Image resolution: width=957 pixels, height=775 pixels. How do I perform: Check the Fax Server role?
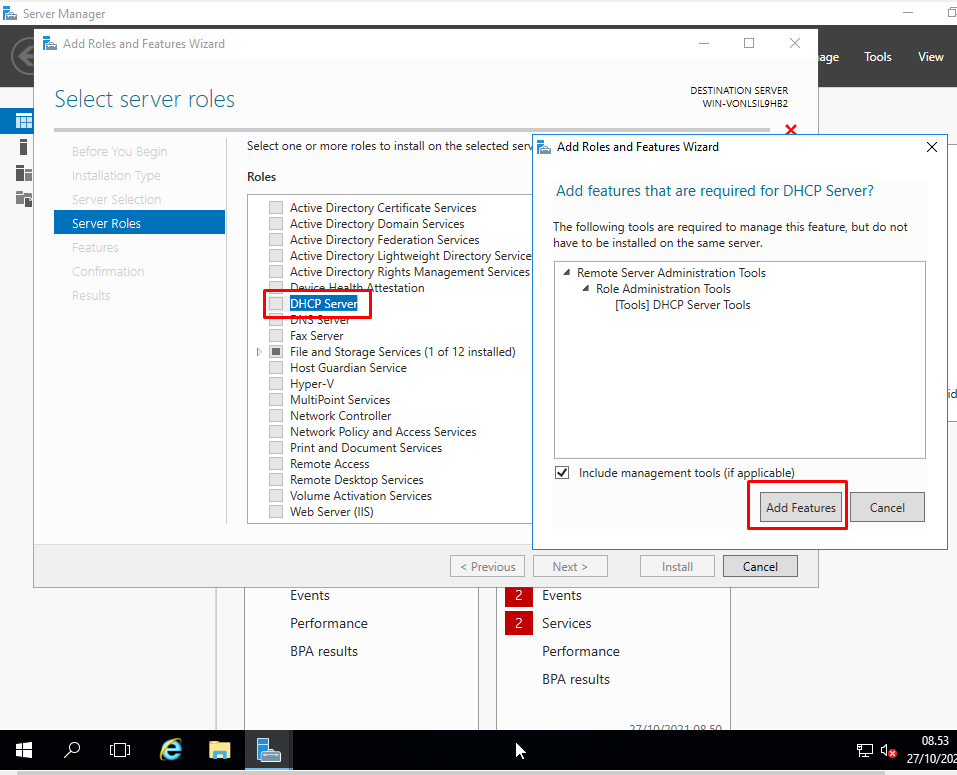[x=276, y=336]
